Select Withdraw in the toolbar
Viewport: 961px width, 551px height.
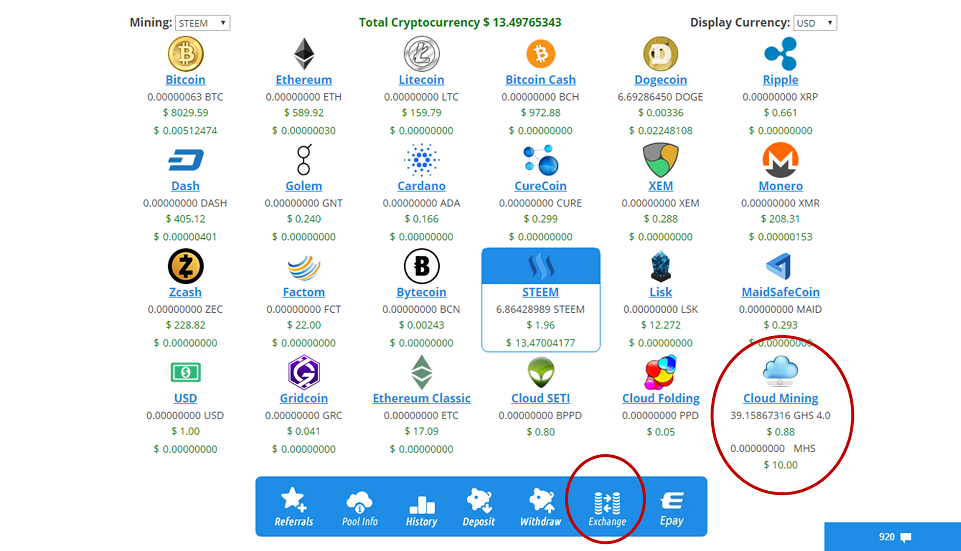541,507
